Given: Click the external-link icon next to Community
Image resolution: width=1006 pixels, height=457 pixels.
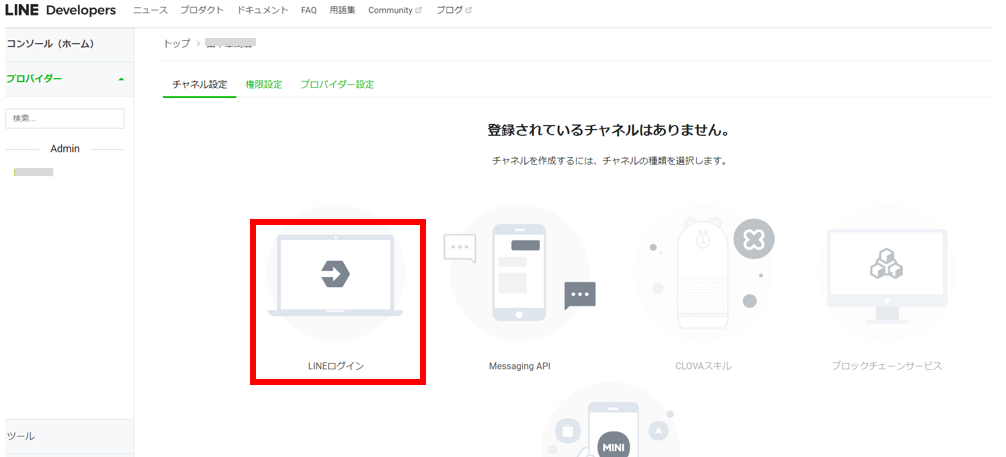Looking at the screenshot, I should pyautogui.click(x=419, y=10).
